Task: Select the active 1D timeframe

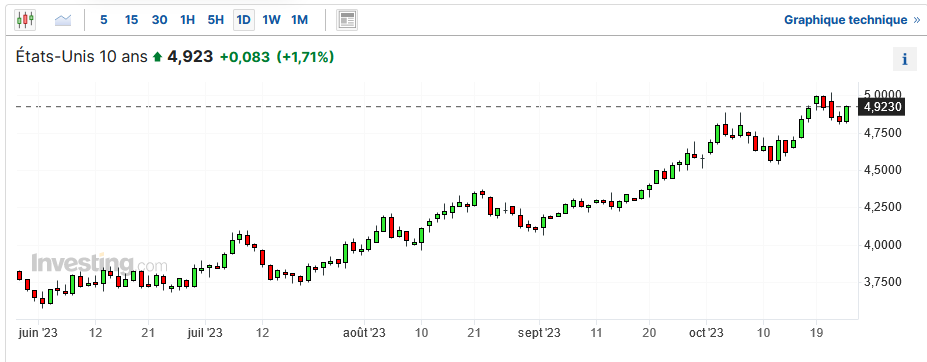Action: [244, 20]
